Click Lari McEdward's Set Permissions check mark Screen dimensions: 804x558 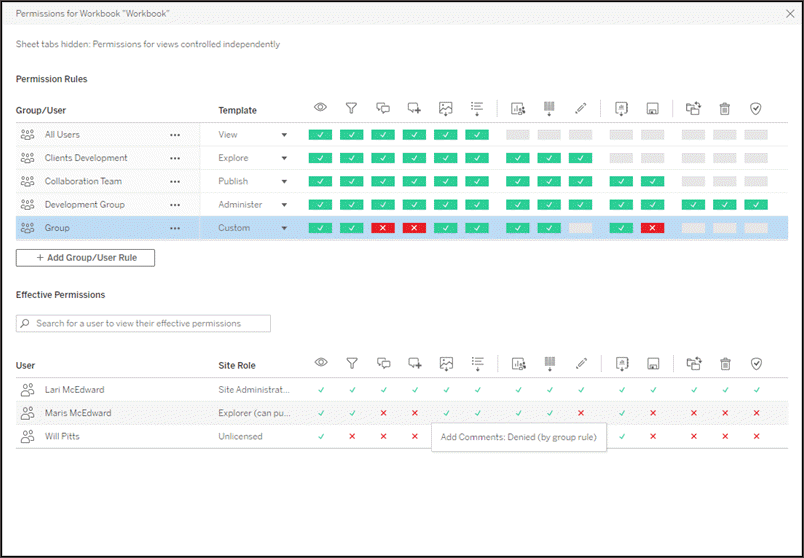(756, 390)
